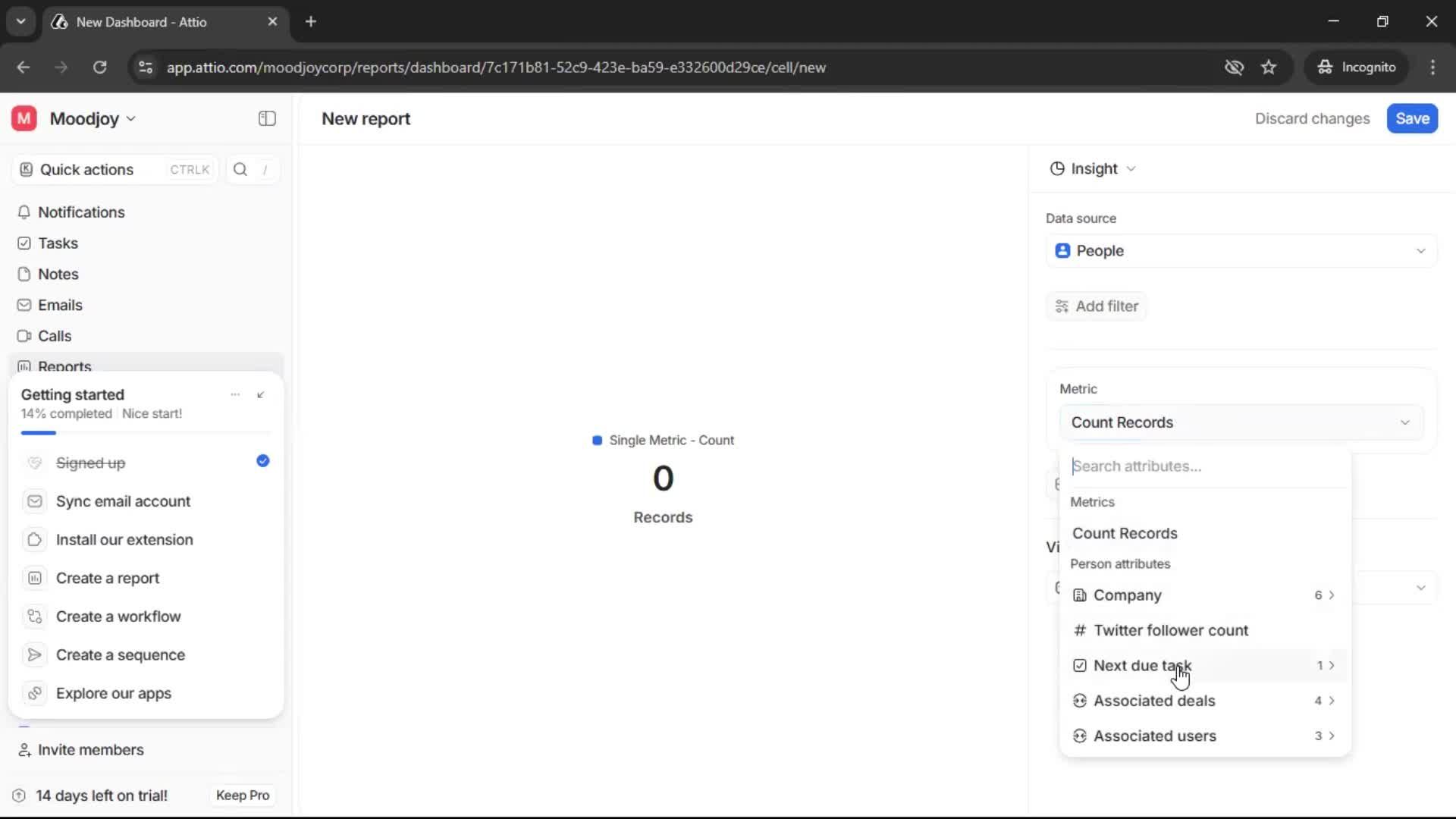Viewport: 1456px width, 819px height.
Task: Click the Save button
Action: [x=1412, y=118]
